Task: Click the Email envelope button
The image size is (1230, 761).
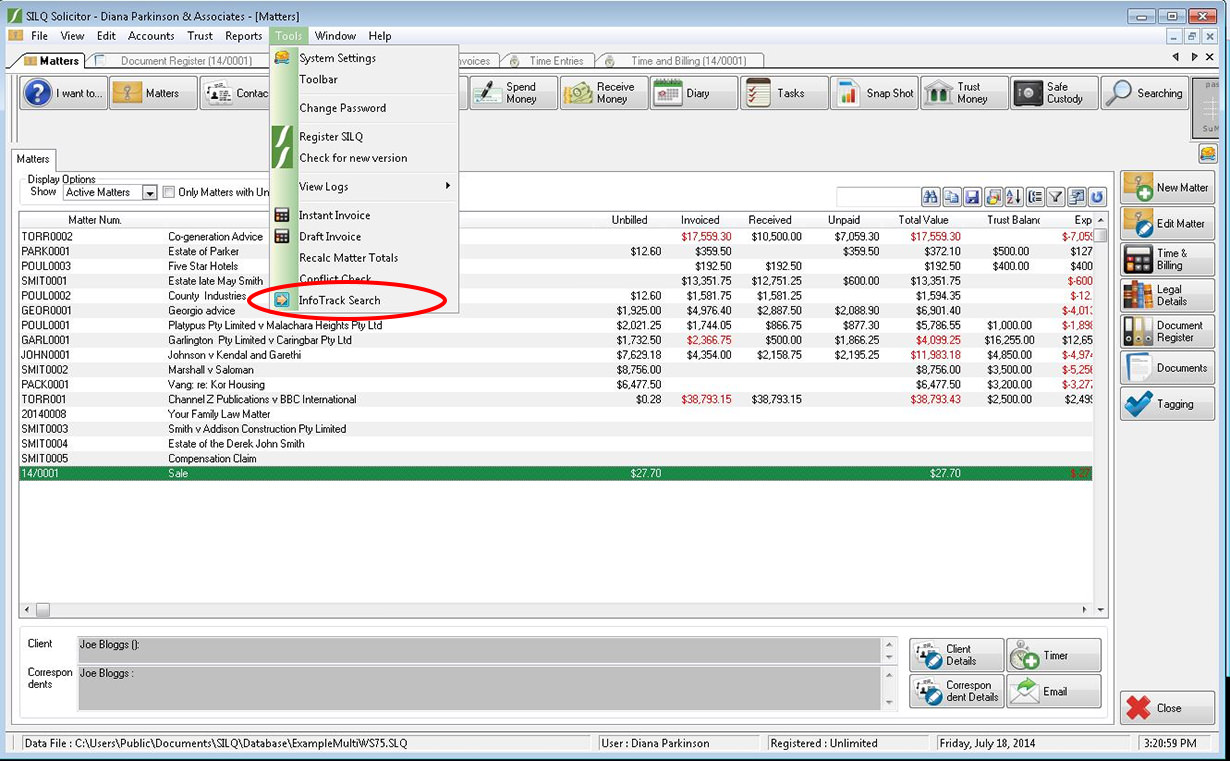Action: pyautogui.click(x=1054, y=691)
